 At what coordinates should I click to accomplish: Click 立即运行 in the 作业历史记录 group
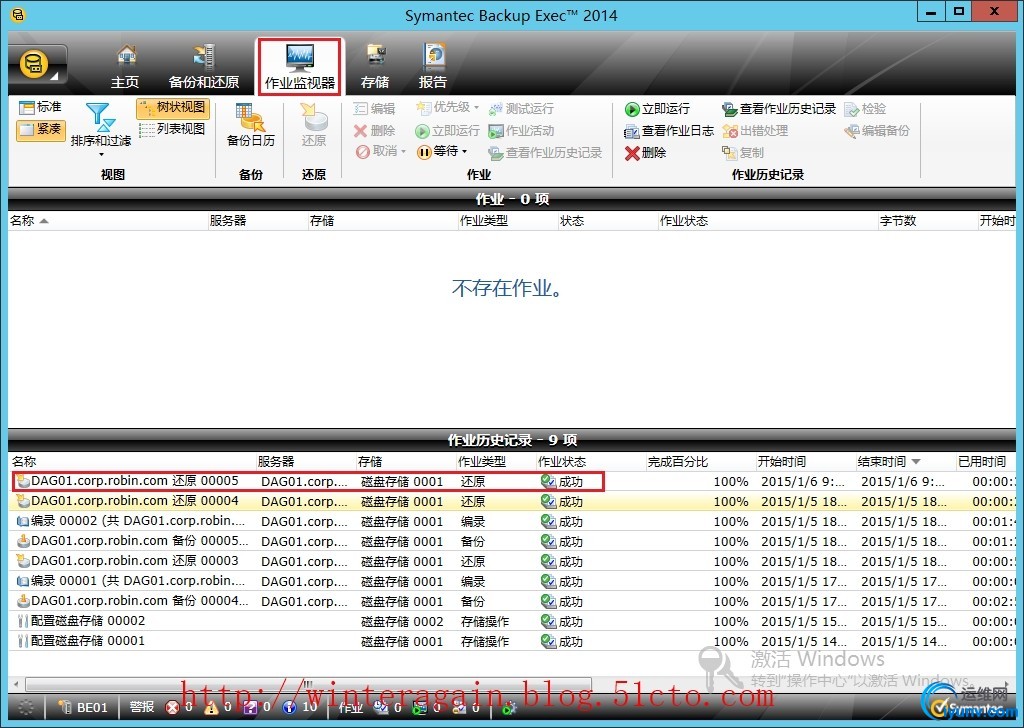[x=657, y=108]
